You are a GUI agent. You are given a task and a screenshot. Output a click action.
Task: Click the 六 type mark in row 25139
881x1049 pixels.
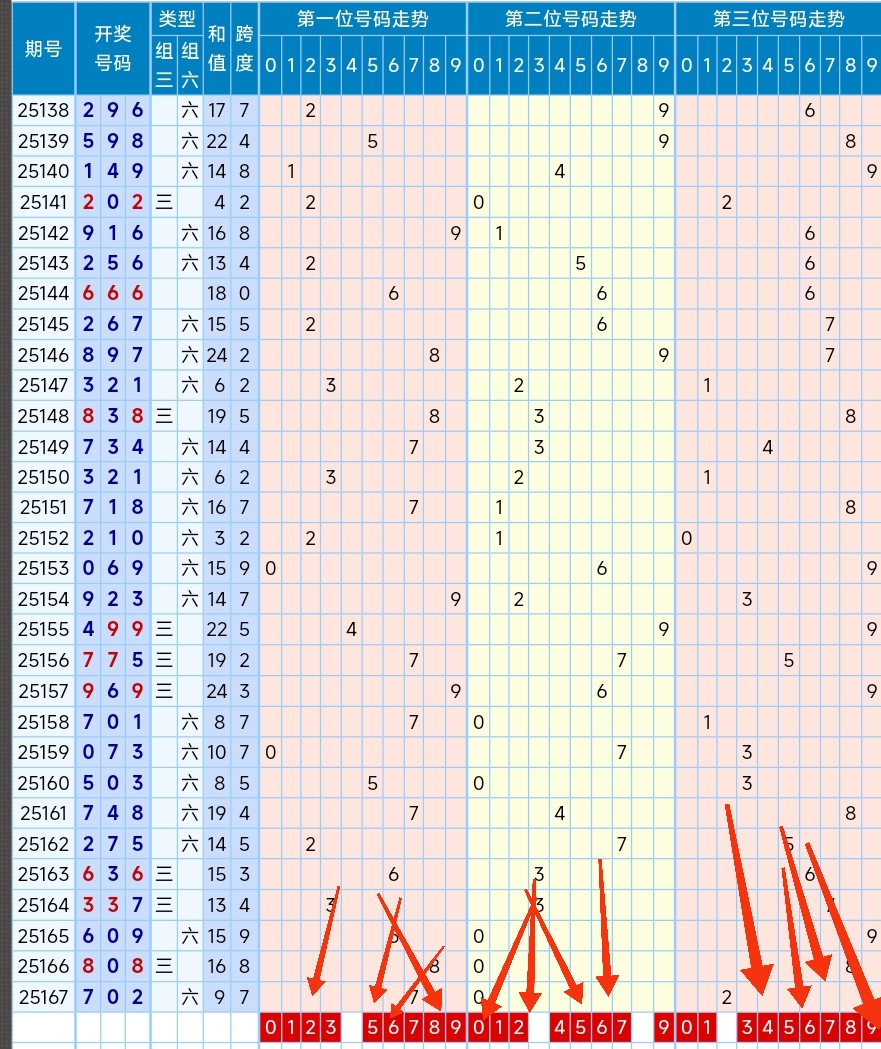[190, 141]
